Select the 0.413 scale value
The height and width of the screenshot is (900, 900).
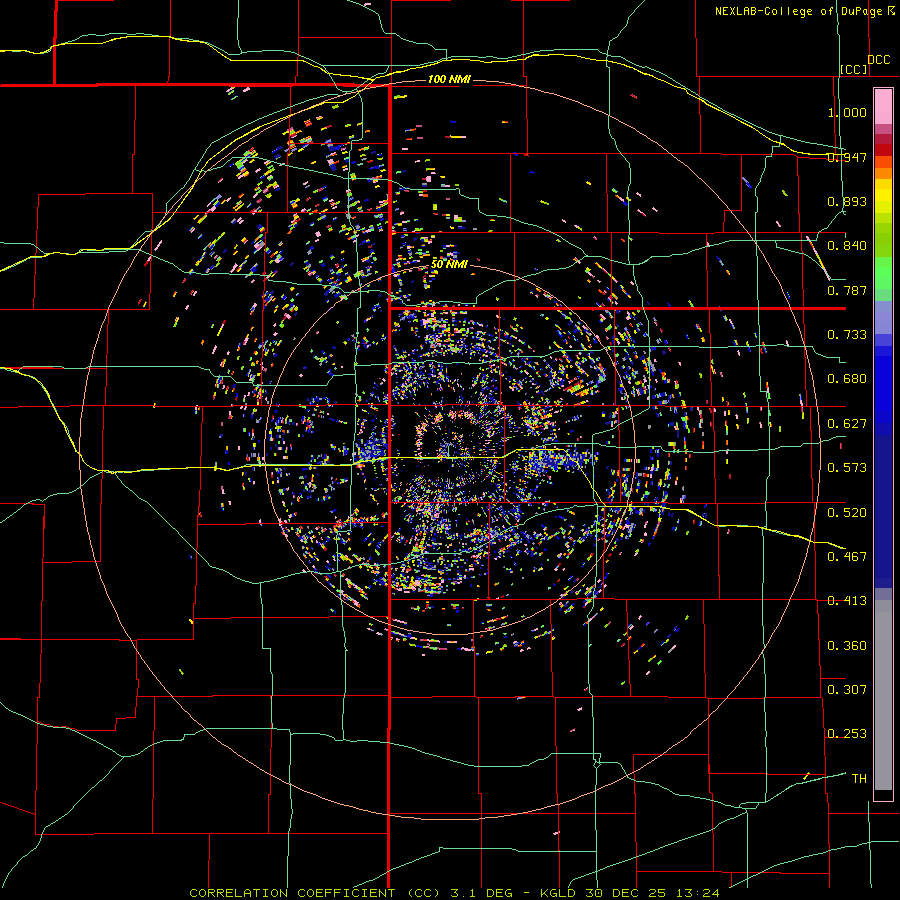(x=847, y=601)
